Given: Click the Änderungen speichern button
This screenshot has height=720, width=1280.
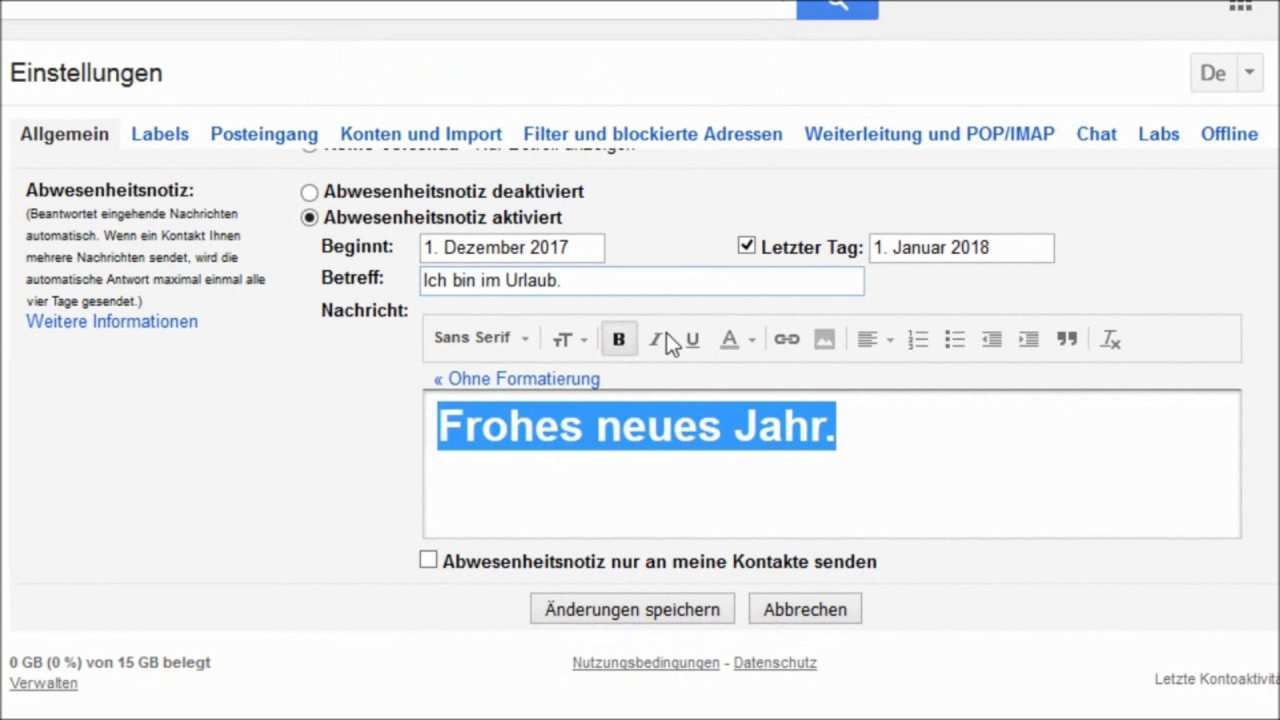Looking at the screenshot, I should tap(632, 609).
